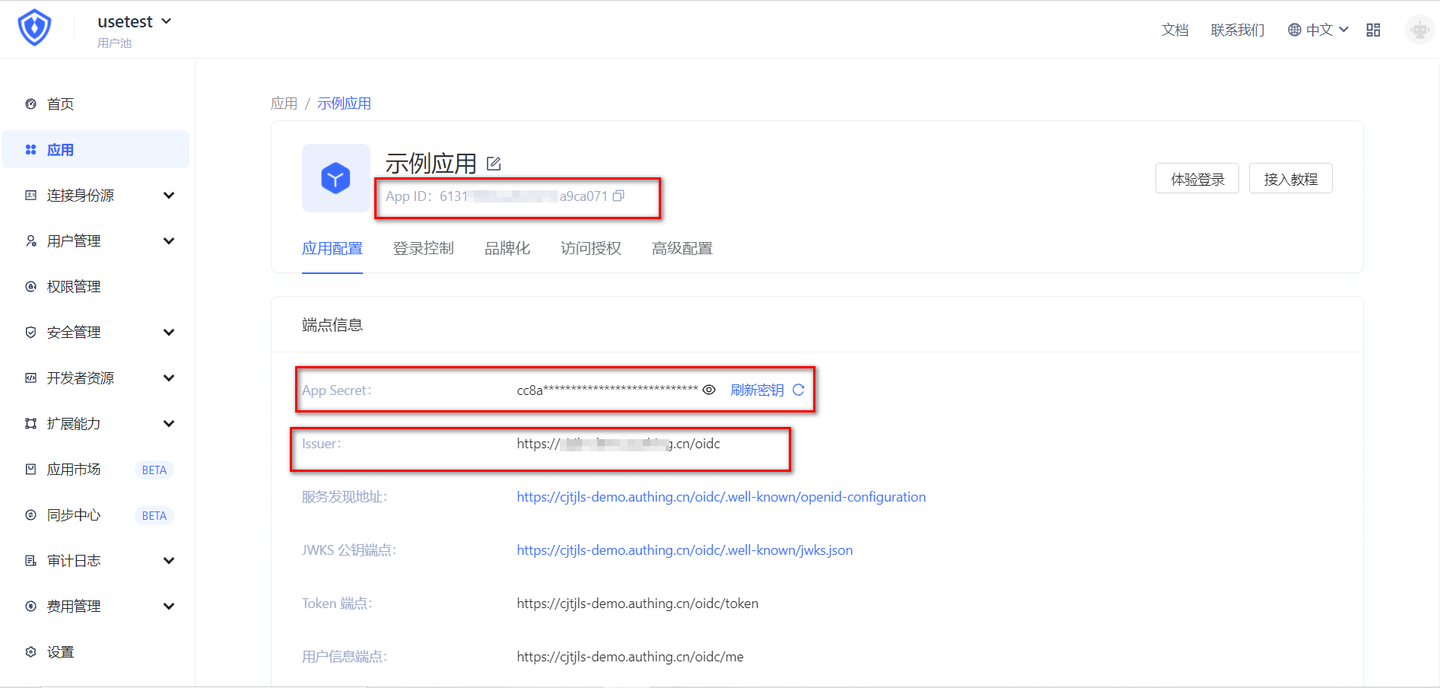Switch to the 登录控制 tab
The height and width of the screenshot is (688, 1440).
[x=423, y=248]
